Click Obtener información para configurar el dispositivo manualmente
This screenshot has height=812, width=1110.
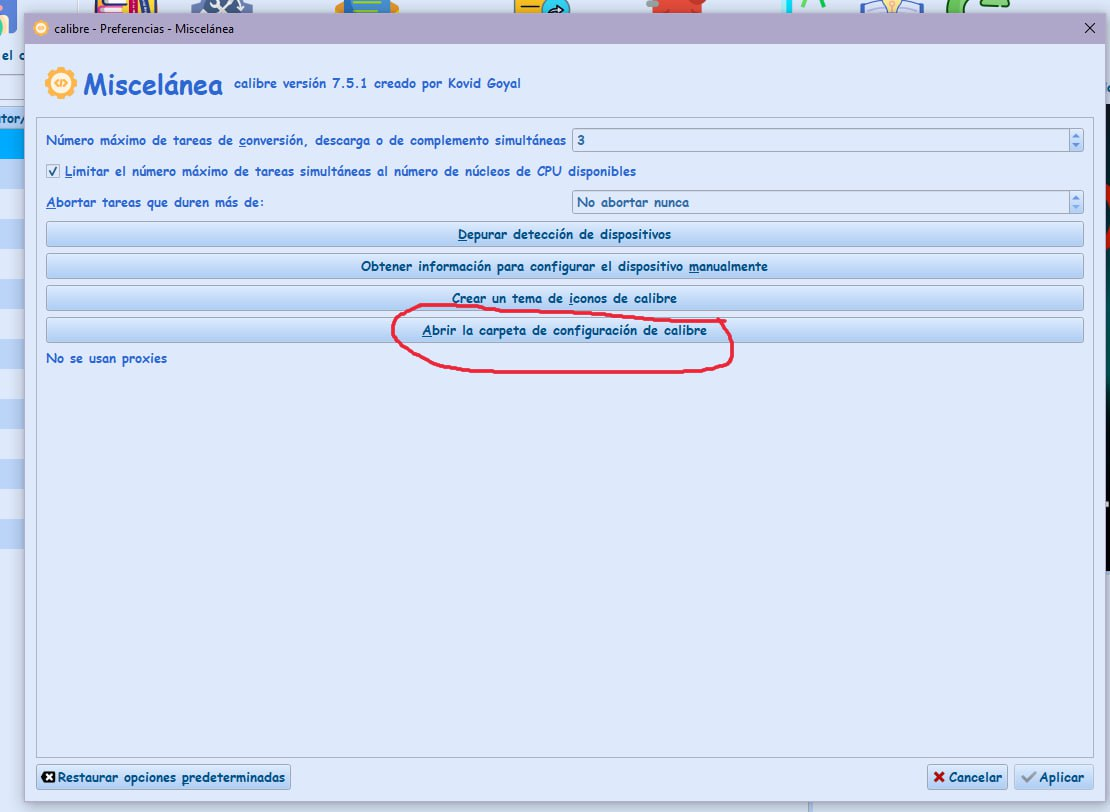coord(564,266)
